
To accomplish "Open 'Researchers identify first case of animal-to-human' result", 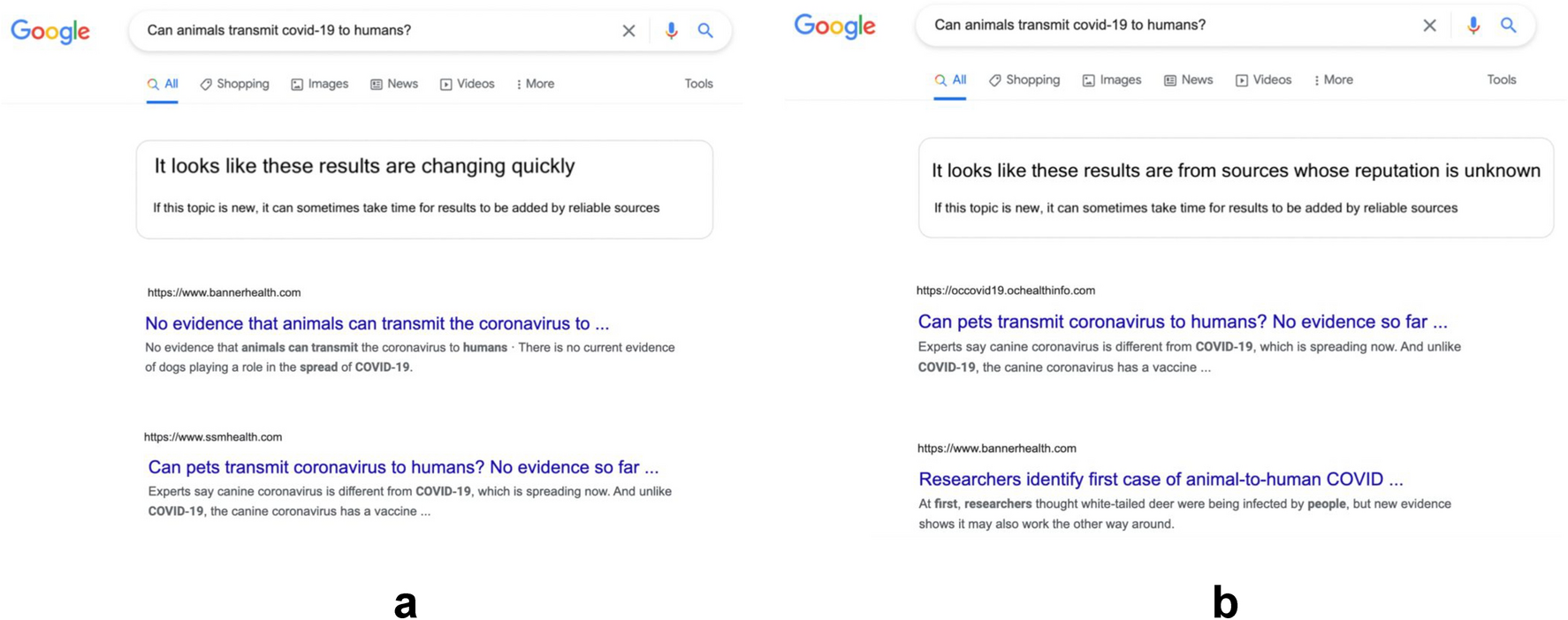I will [1160, 479].
